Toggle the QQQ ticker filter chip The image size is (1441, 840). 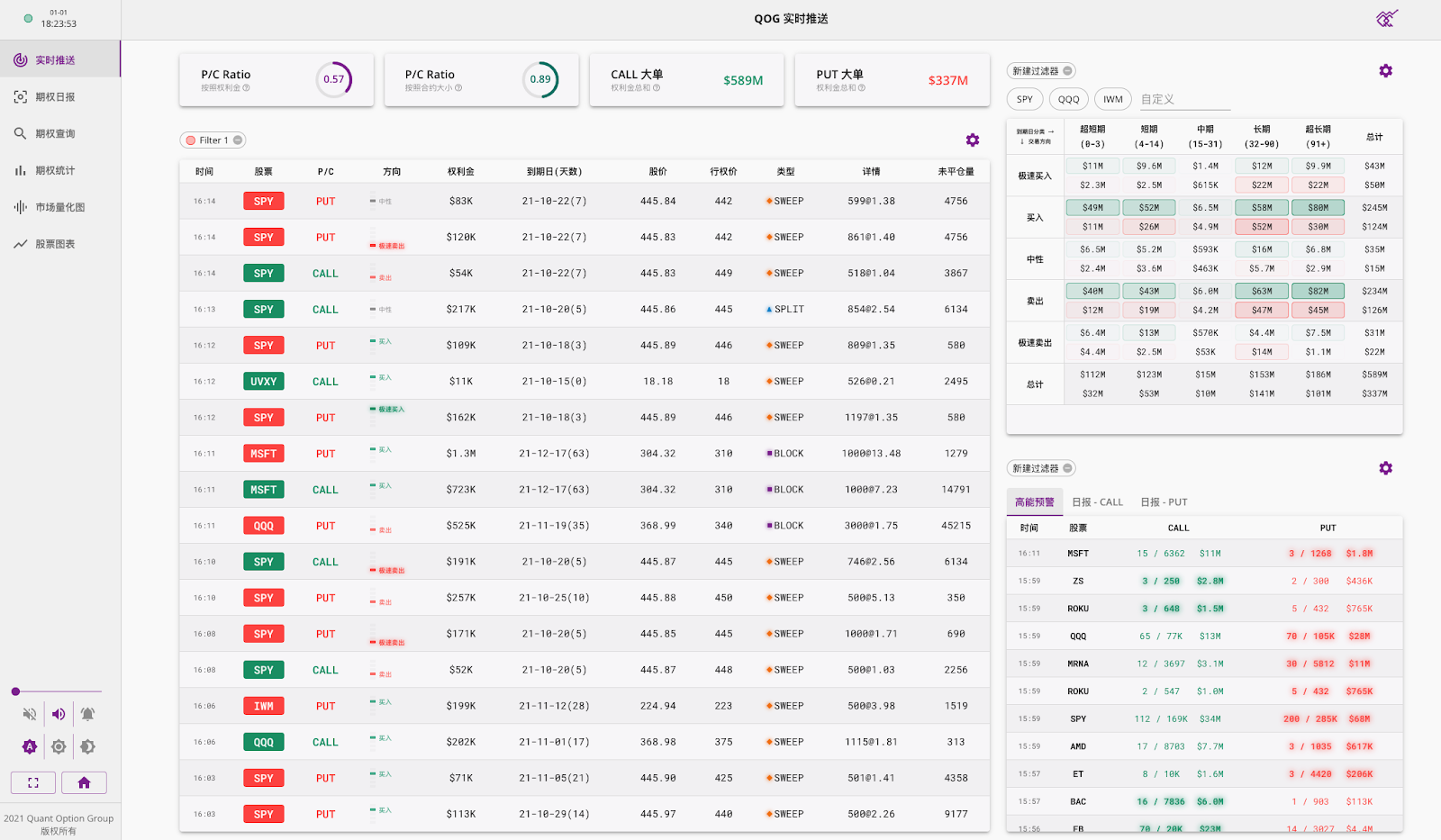coord(1069,99)
